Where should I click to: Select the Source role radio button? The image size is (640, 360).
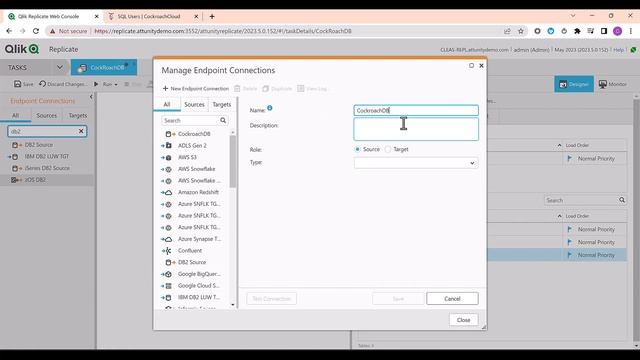point(358,149)
